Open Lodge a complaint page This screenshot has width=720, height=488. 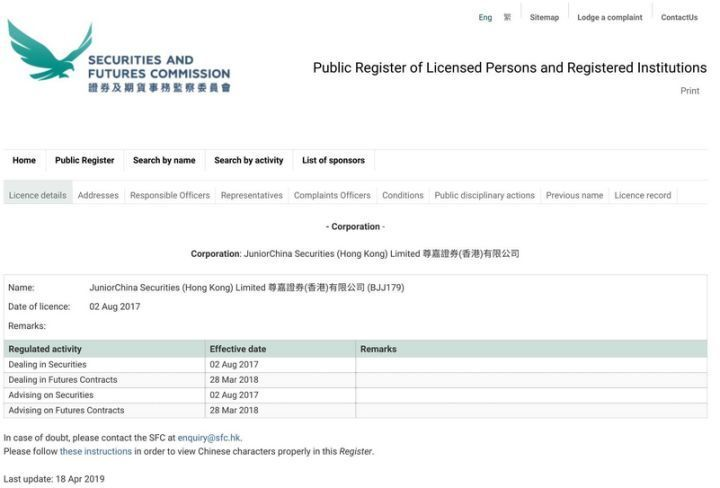(x=609, y=17)
